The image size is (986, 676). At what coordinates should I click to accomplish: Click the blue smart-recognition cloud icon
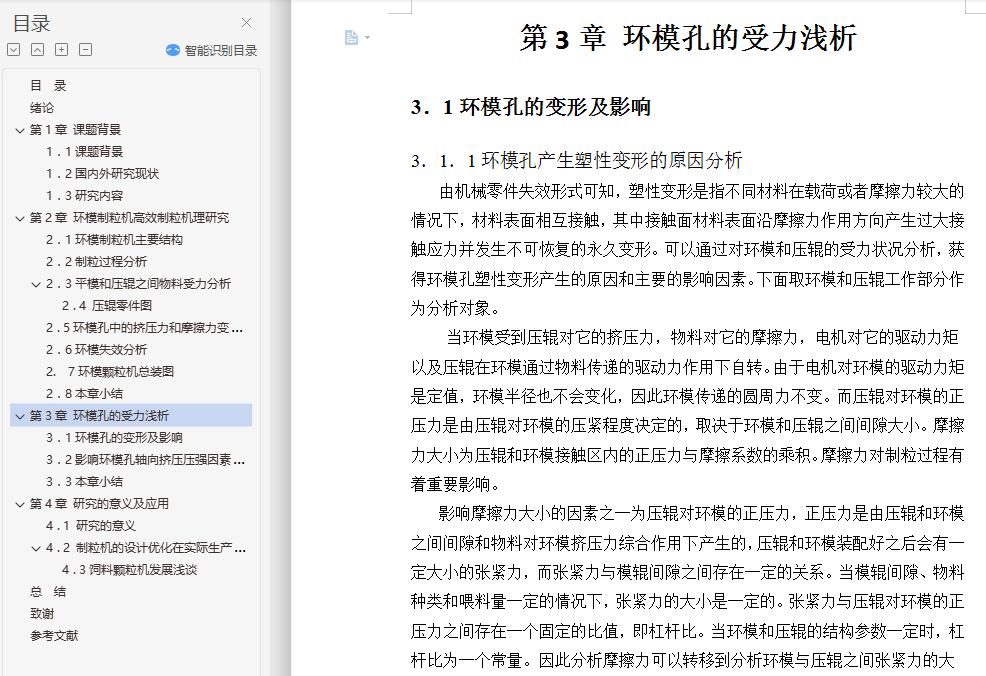[x=173, y=50]
